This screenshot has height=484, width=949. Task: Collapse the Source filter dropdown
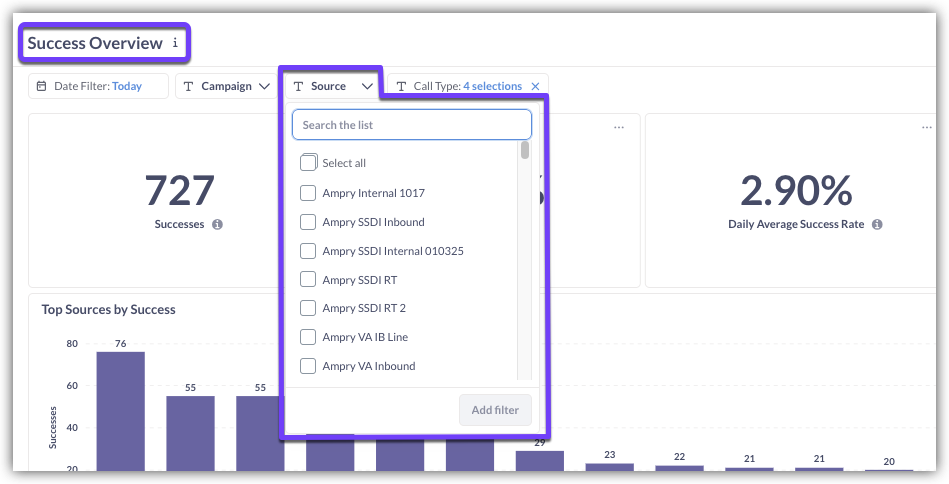pyautogui.click(x=367, y=86)
